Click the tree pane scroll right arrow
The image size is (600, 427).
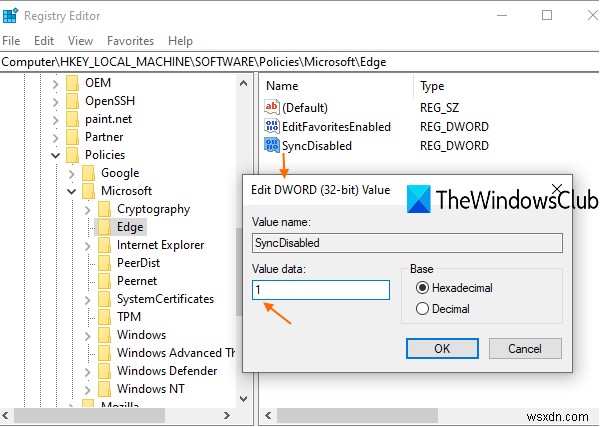(x=227, y=416)
